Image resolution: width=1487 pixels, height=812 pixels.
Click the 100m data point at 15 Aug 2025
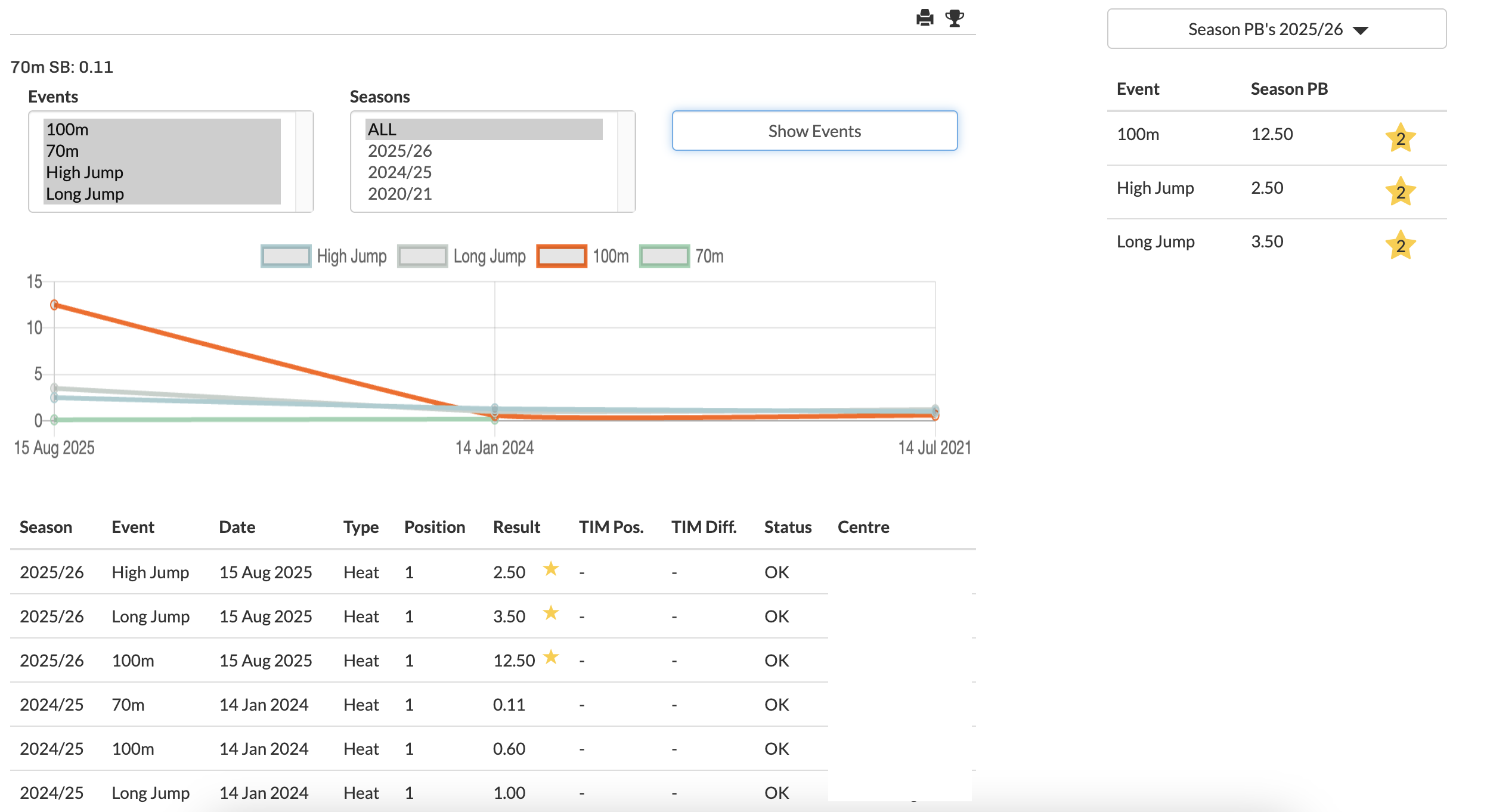(x=54, y=305)
